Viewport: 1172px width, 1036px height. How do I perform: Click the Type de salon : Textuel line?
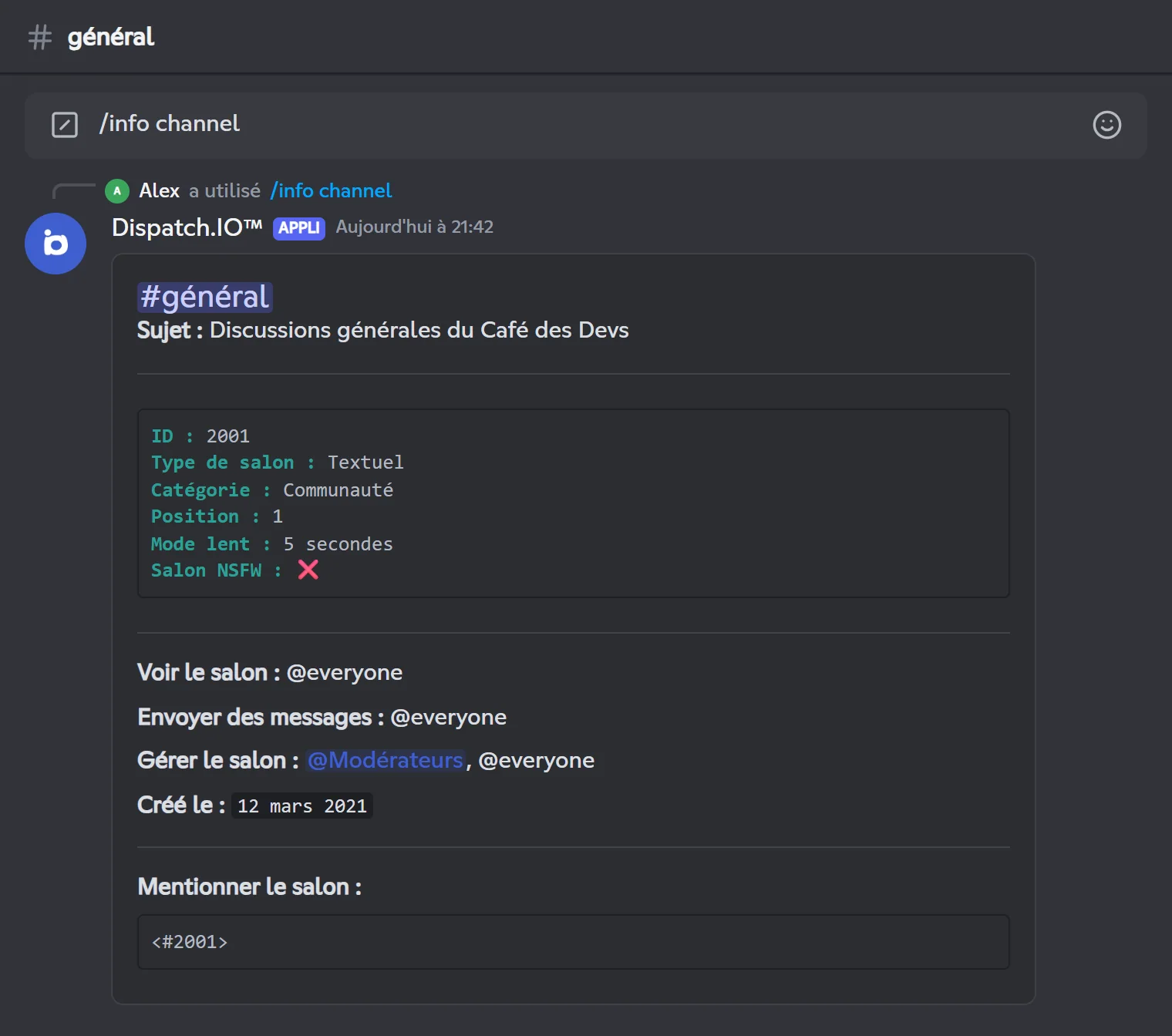pos(278,462)
